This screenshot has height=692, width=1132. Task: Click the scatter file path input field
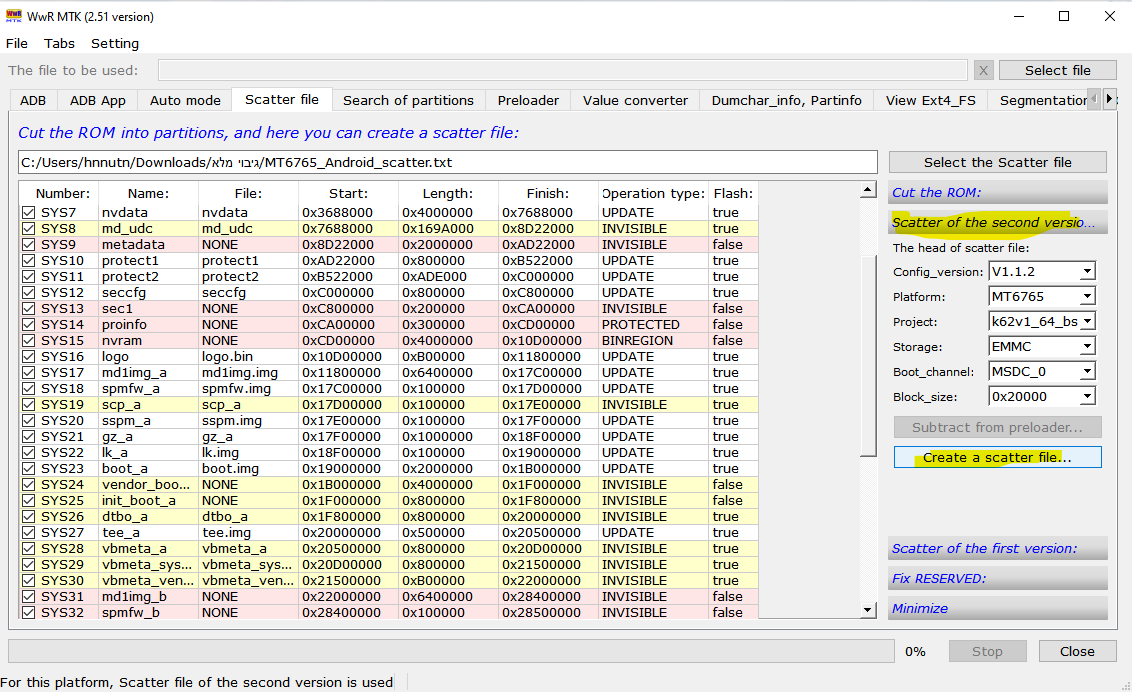447,162
